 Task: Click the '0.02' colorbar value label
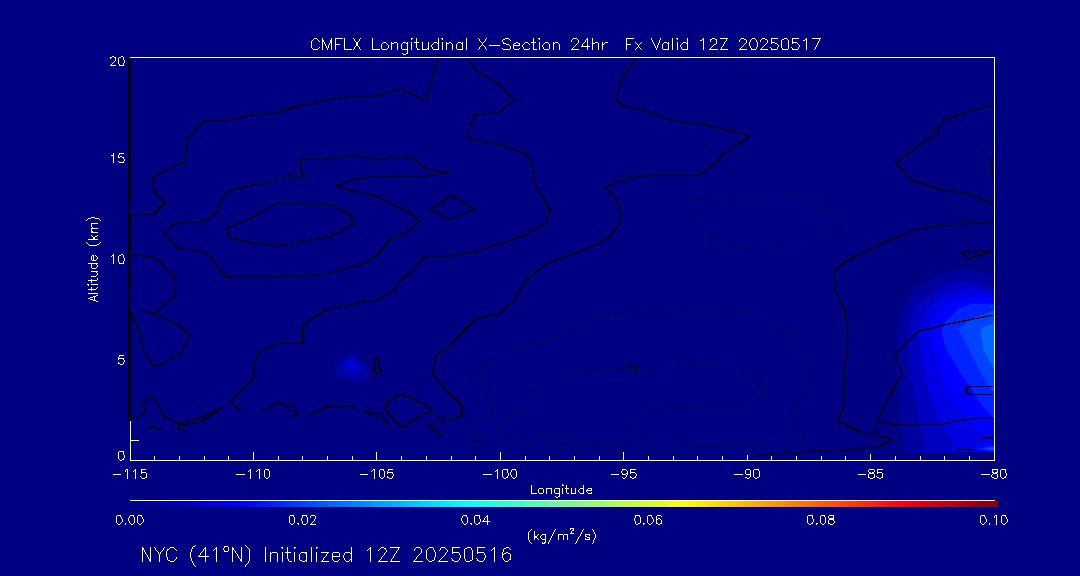pos(302,520)
